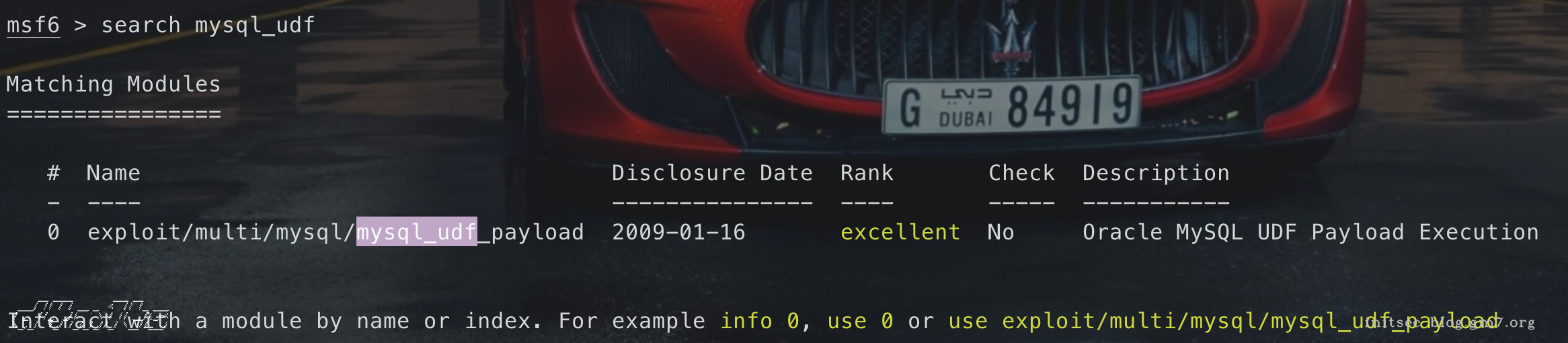Click the disclosure date 2009-01-16
1568x343 pixels.
pyautogui.click(x=678, y=232)
